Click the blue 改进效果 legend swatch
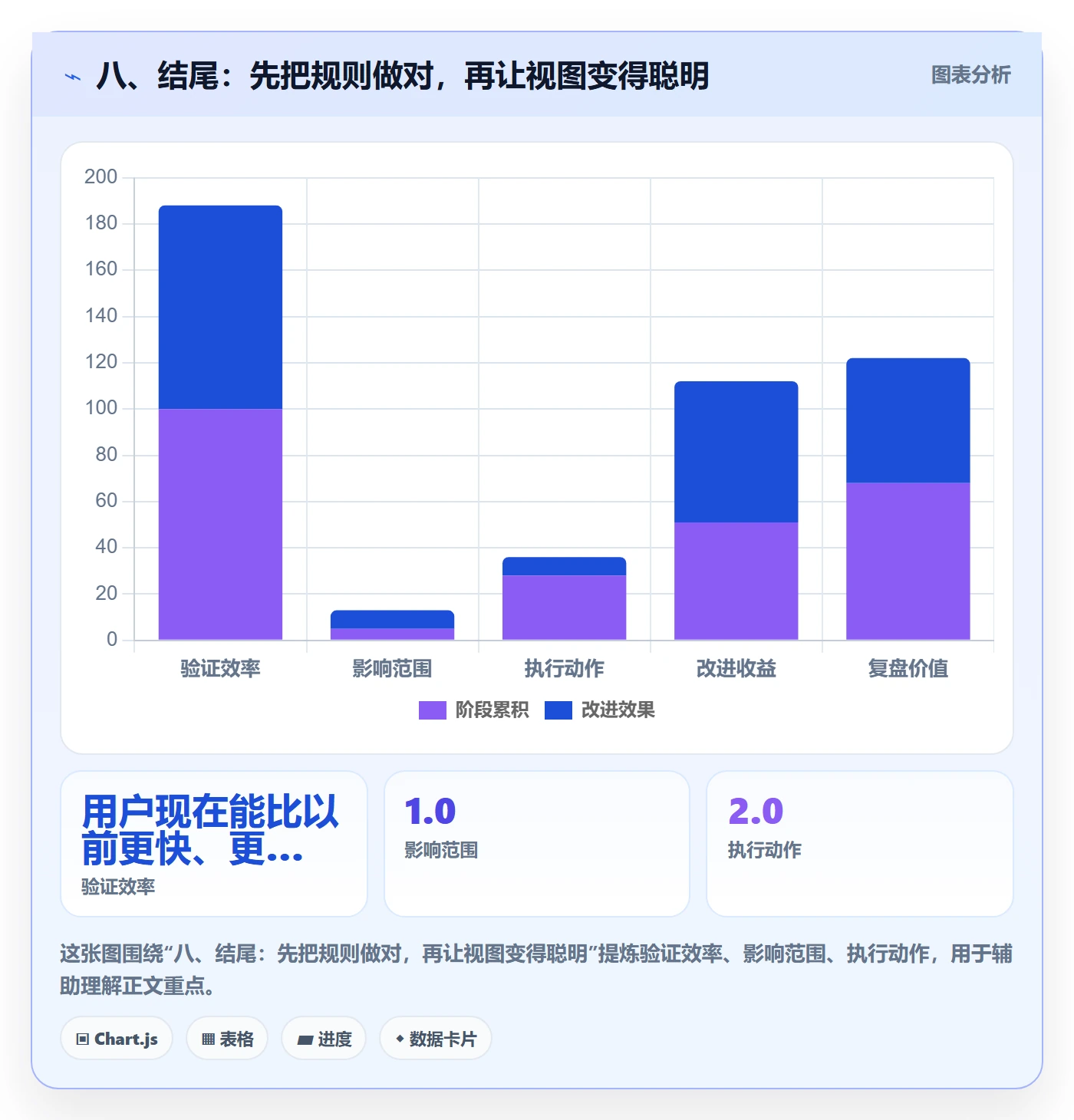The height and width of the screenshot is (1120, 1074). pos(558,710)
